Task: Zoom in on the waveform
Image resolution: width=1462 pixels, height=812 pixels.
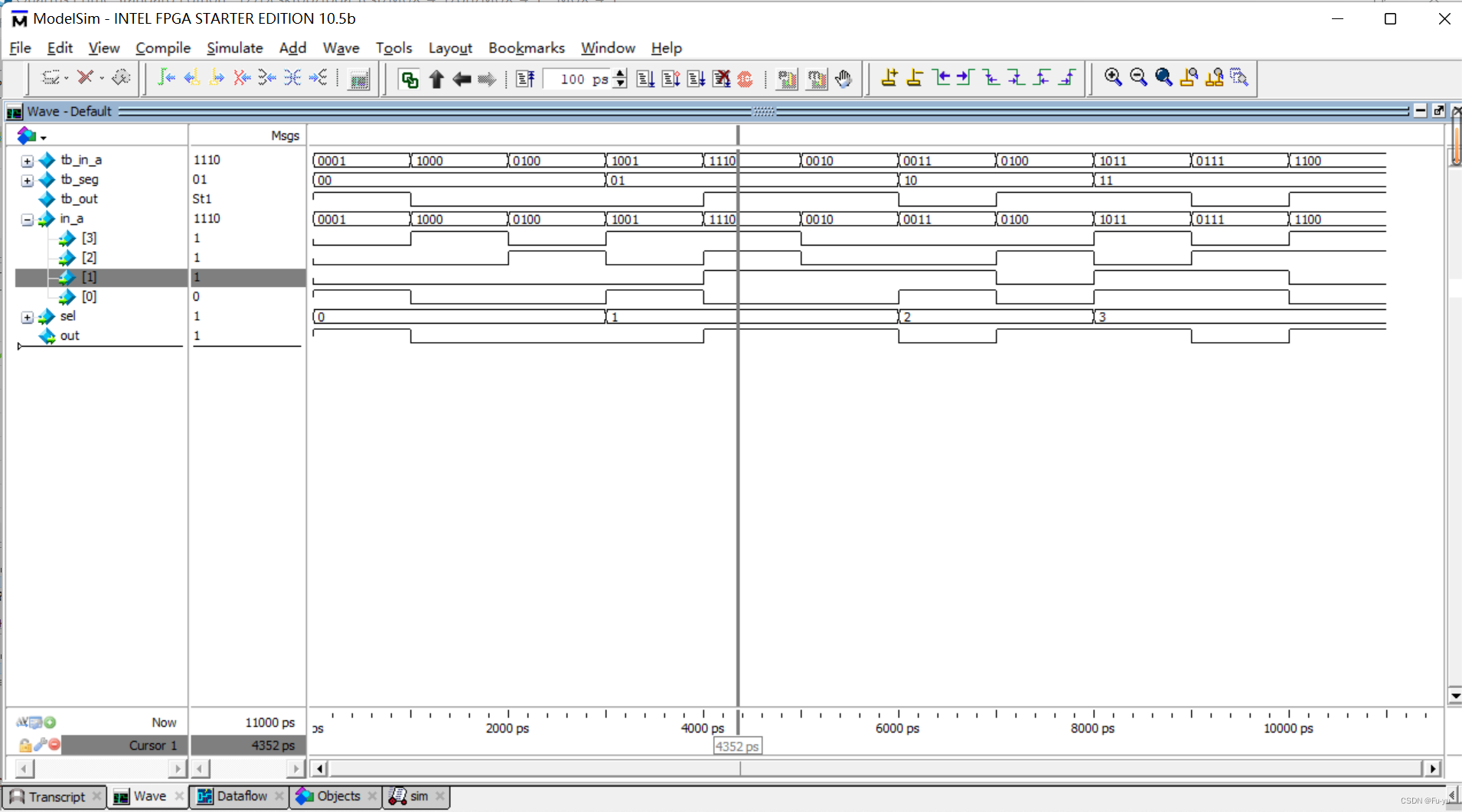Action: (1113, 77)
